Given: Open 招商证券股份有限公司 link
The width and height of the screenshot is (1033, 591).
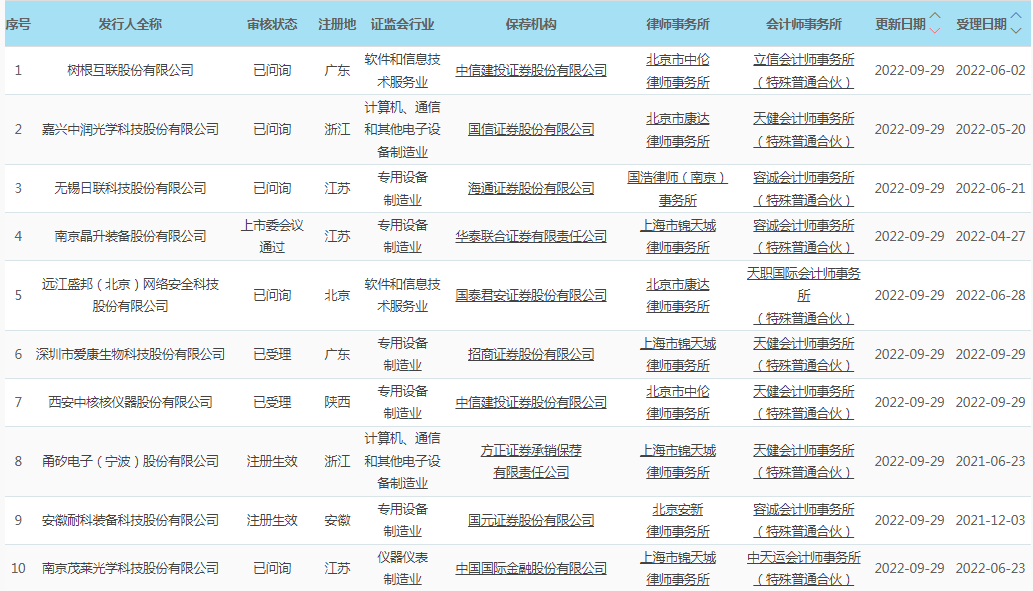Looking at the screenshot, I should (531, 355).
